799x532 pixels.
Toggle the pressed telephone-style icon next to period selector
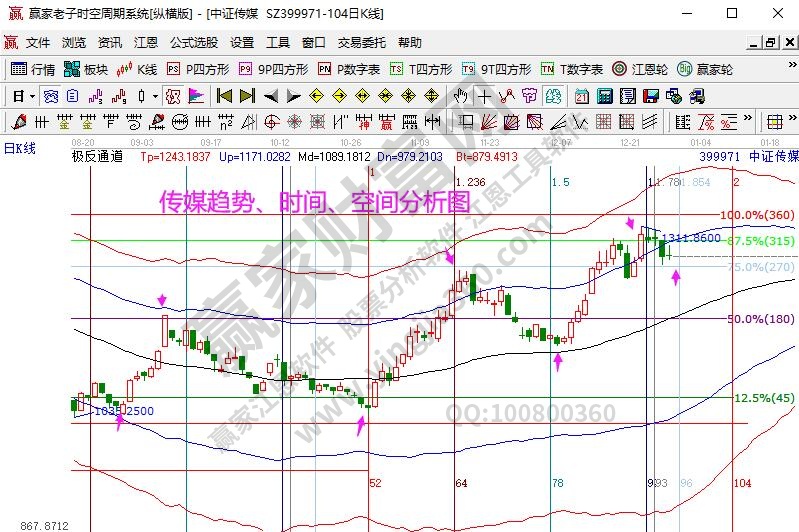pos(51,96)
